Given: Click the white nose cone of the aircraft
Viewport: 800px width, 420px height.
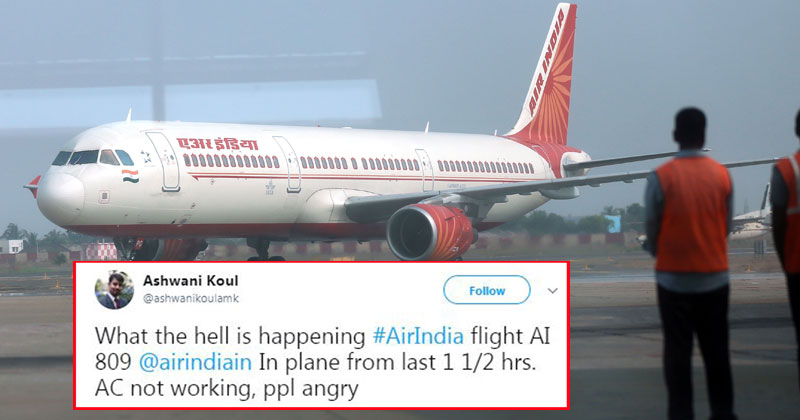Looking at the screenshot, I should coord(60,197).
